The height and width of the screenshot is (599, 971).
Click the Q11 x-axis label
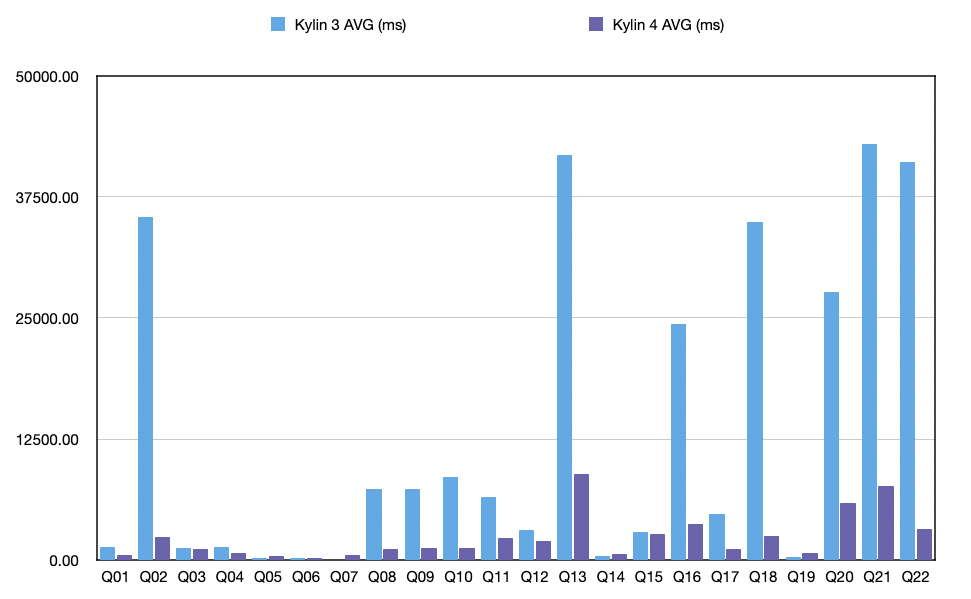(496, 577)
